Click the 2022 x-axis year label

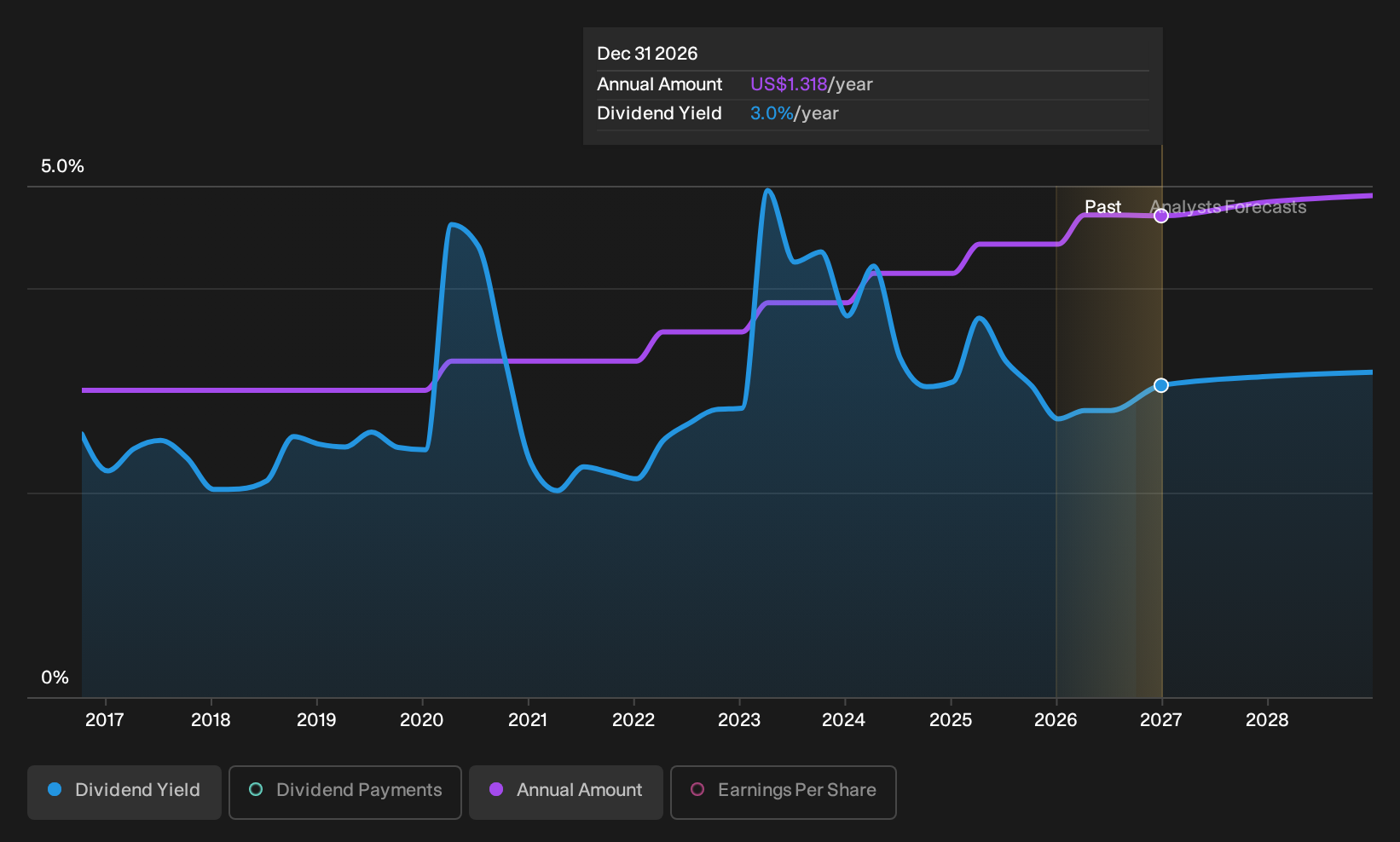pyautogui.click(x=633, y=720)
